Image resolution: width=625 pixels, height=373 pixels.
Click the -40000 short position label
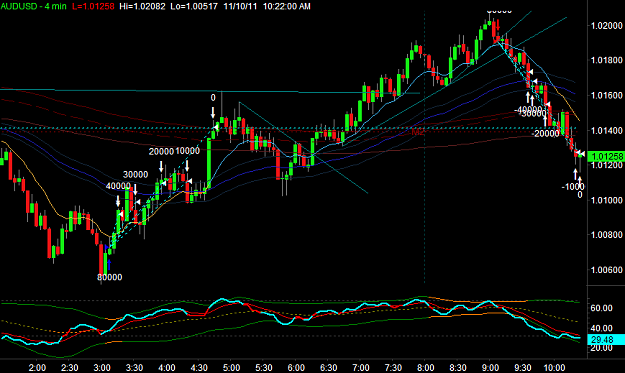tap(528, 109)
